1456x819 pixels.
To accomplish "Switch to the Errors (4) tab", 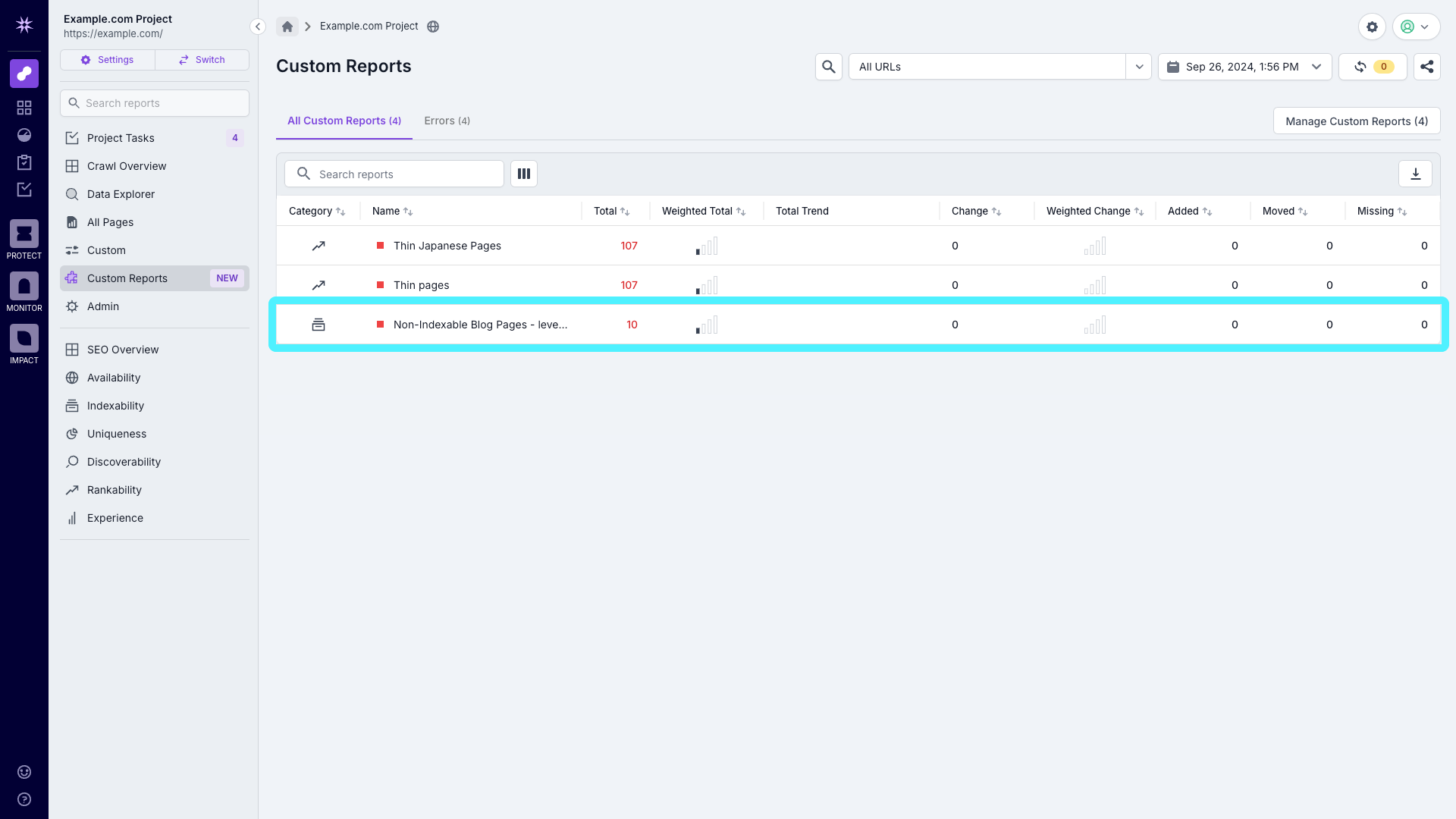I will [447, 121].
